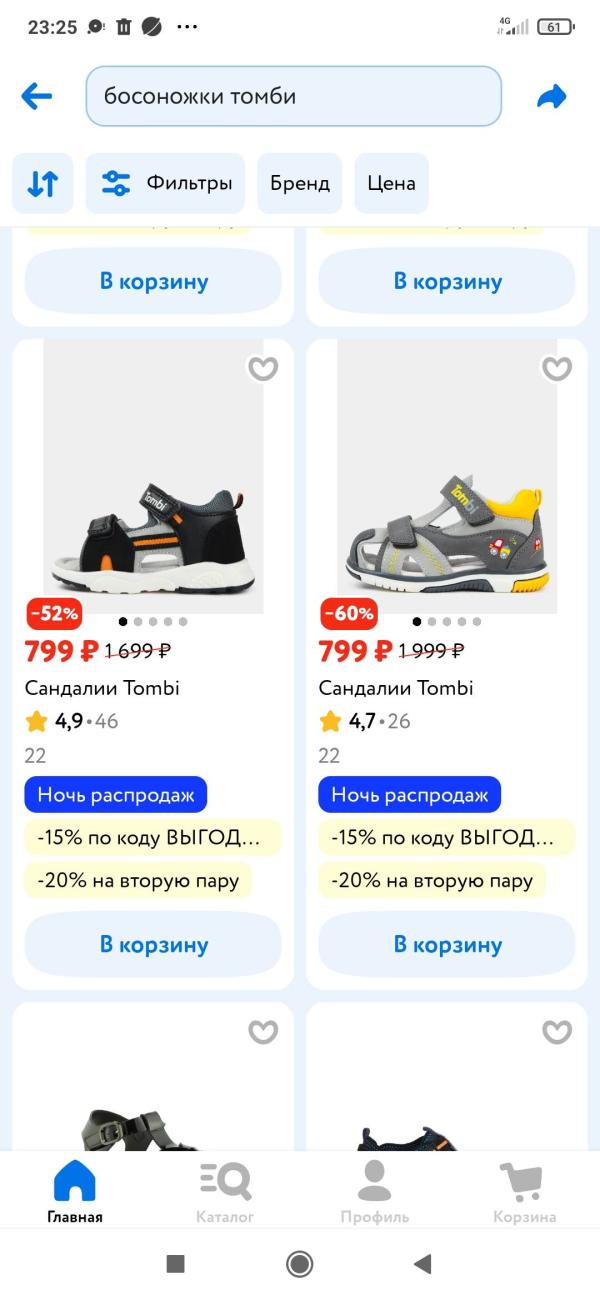The image size is (600, 1299).
Task: Tap the share arrow icon
Action: click(x=551, y=96)
